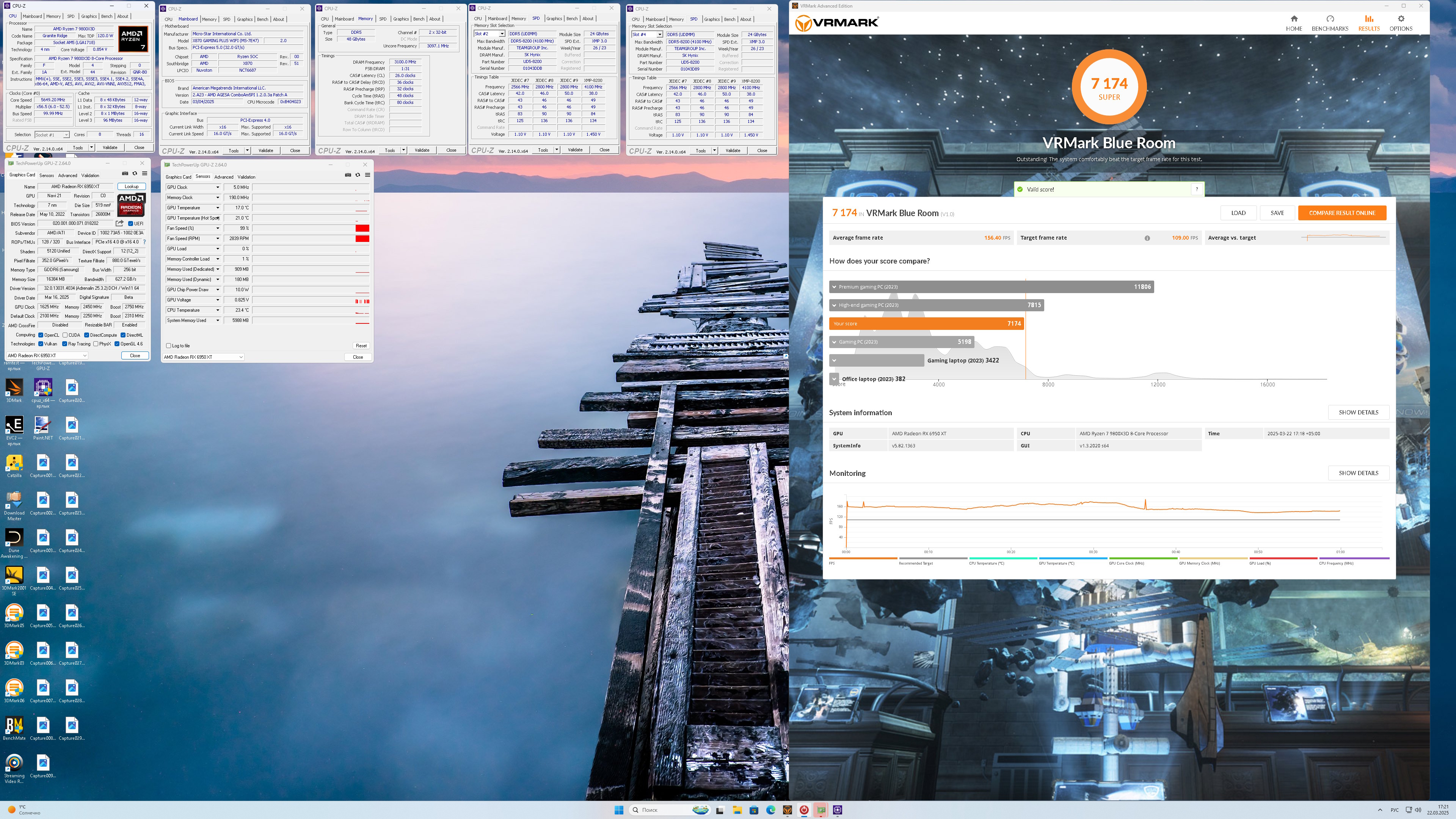
Task: Open VRMark BENCHMARKS section icon
Action: click(1330, 19)
